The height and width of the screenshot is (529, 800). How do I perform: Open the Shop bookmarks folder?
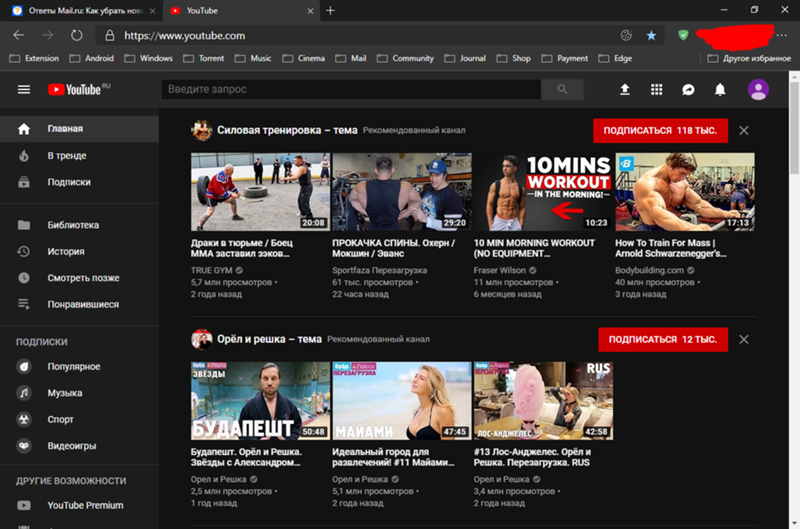coord(514,58)
